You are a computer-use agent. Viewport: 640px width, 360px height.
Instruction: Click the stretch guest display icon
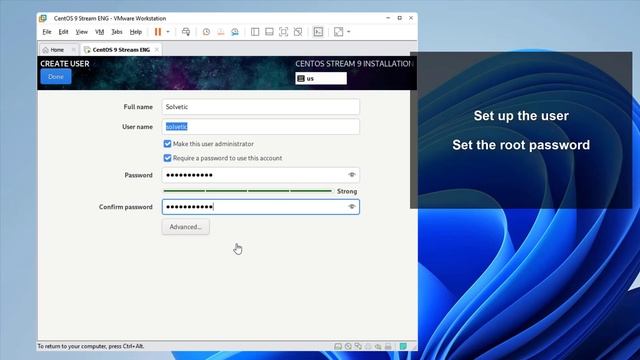click(x=338, y=32)
